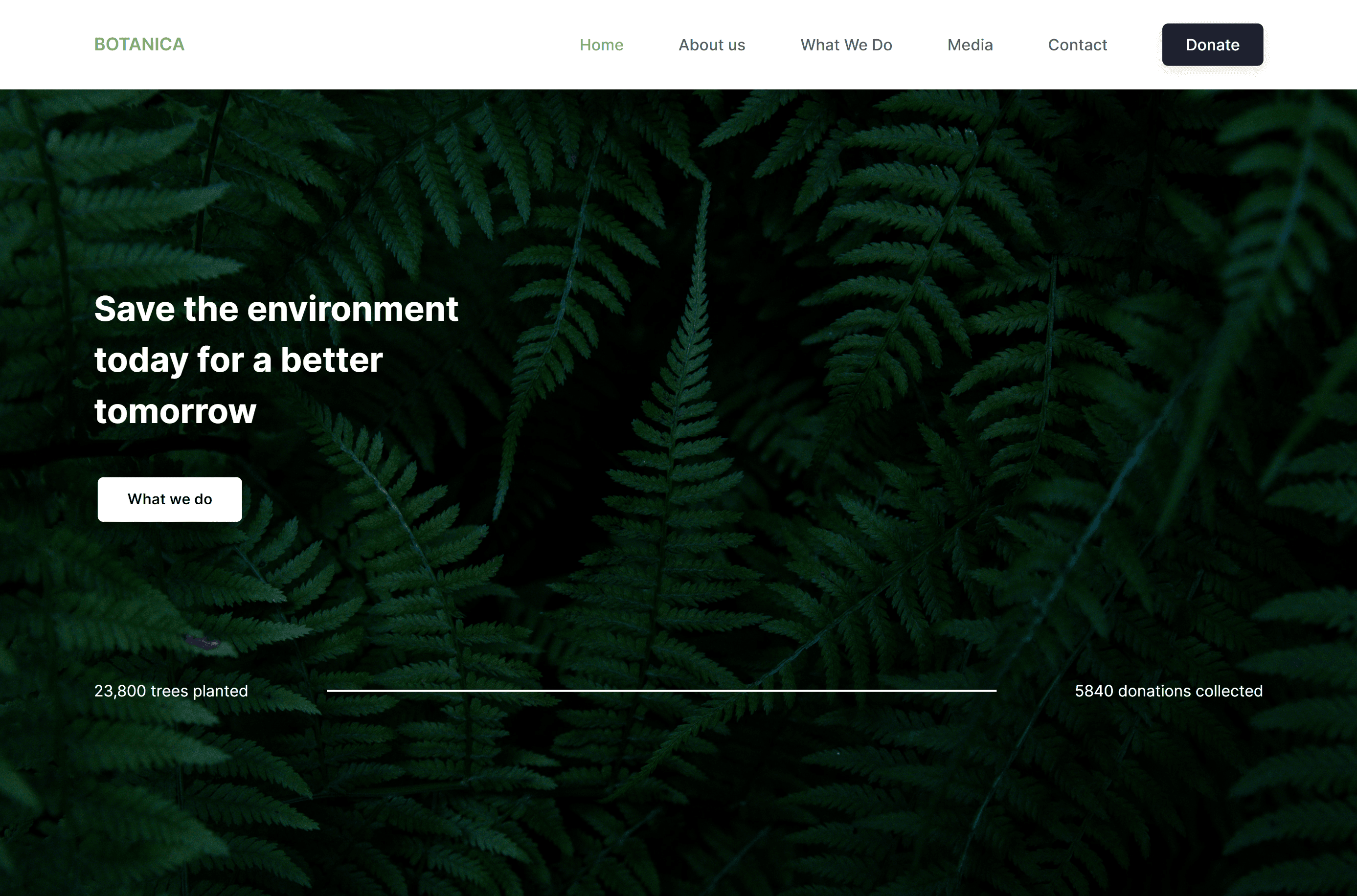Click the fern hero background image
The image size is (1357, 896).
click(857, 400)
